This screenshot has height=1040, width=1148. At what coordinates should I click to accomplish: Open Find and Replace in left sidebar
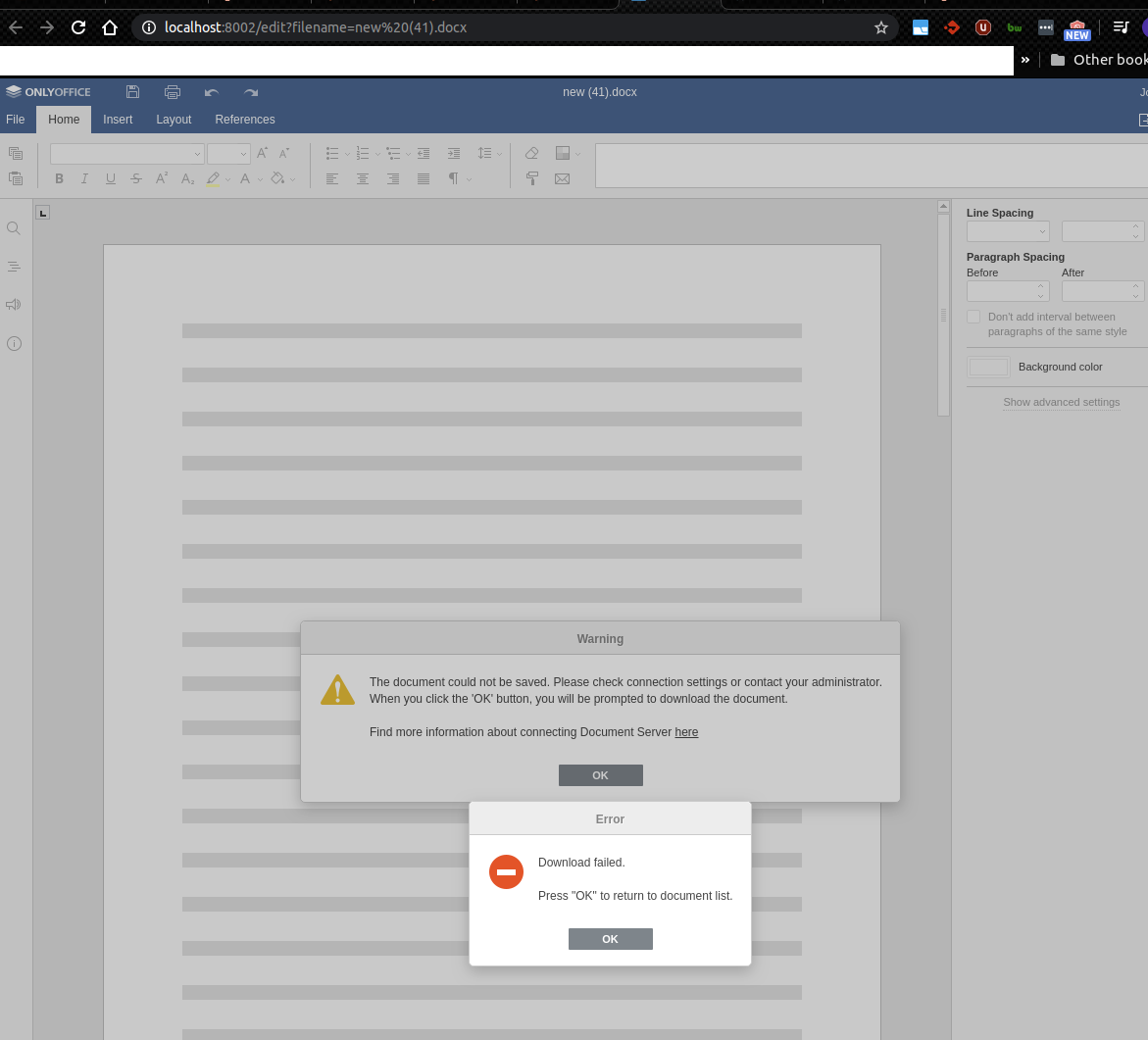[x=14, y=227]
